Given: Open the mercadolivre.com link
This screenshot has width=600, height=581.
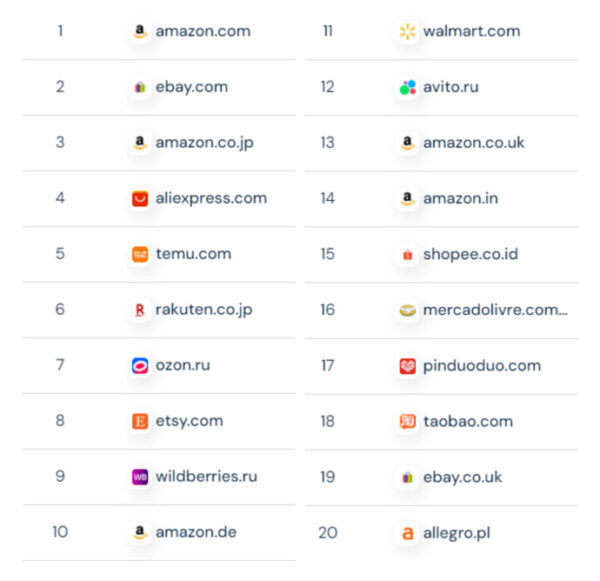Looking at the screenshot, I should pyautogui.click(x=494, y=310).
